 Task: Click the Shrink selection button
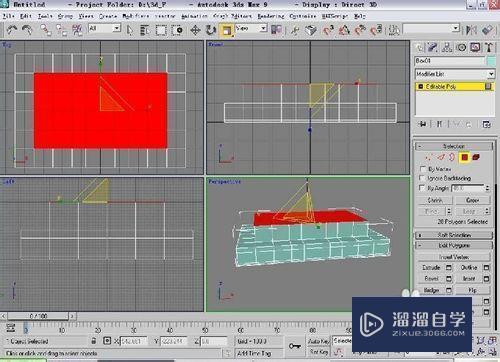[435, 200]
